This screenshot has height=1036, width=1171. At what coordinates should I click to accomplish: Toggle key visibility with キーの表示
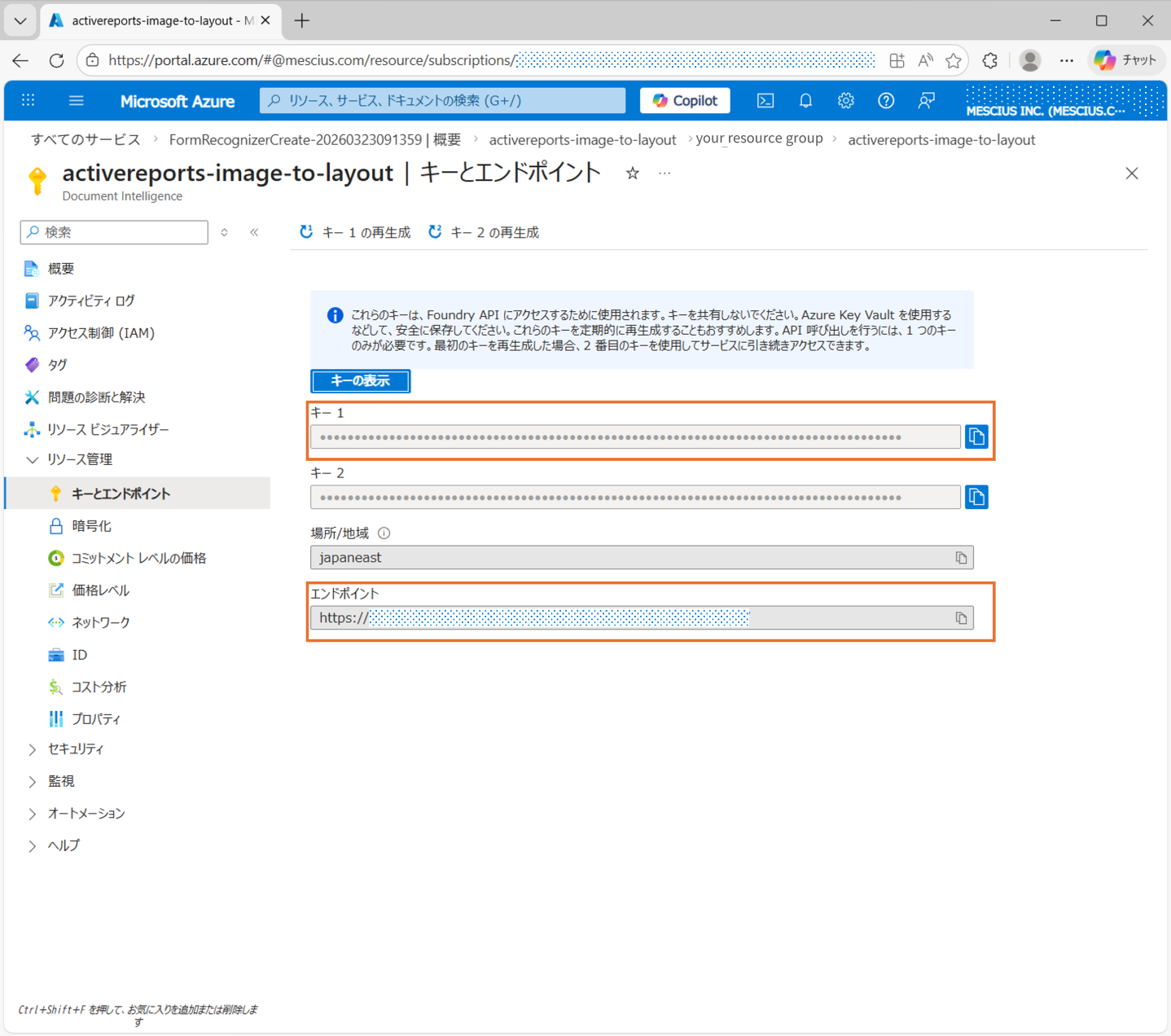pyautogui.click(x=360, y=380)
